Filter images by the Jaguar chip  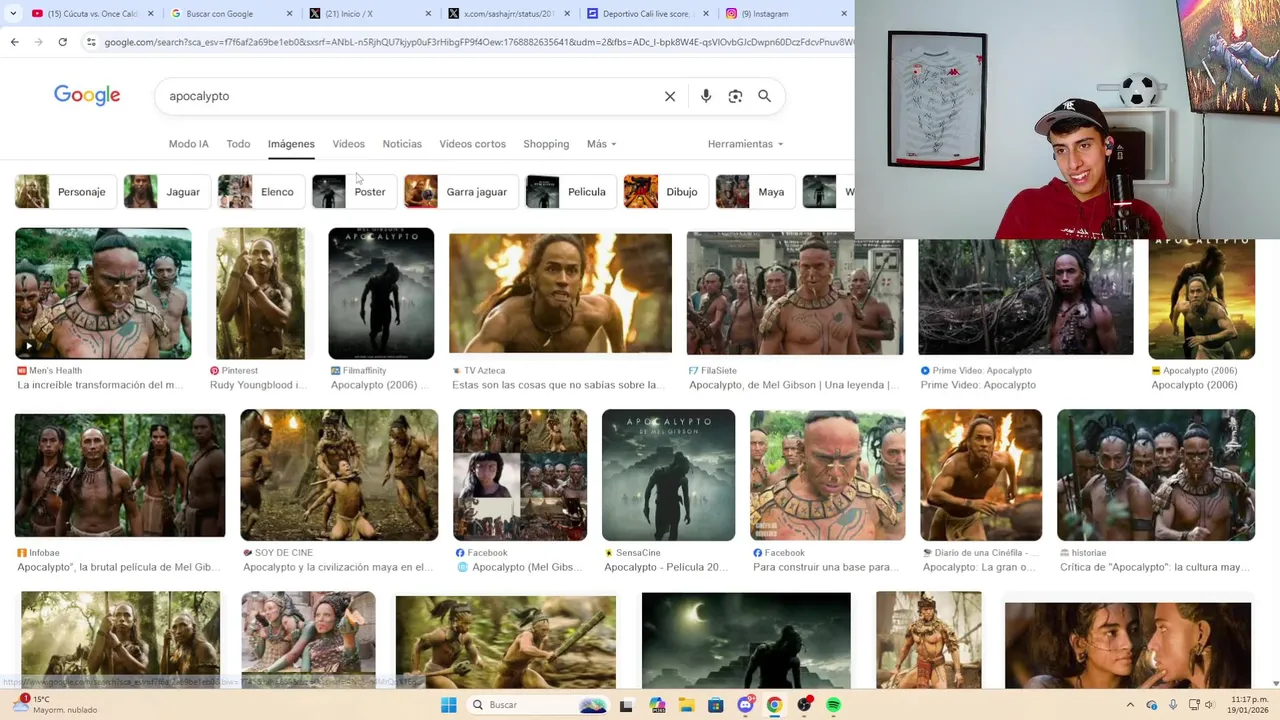point(166,192)
